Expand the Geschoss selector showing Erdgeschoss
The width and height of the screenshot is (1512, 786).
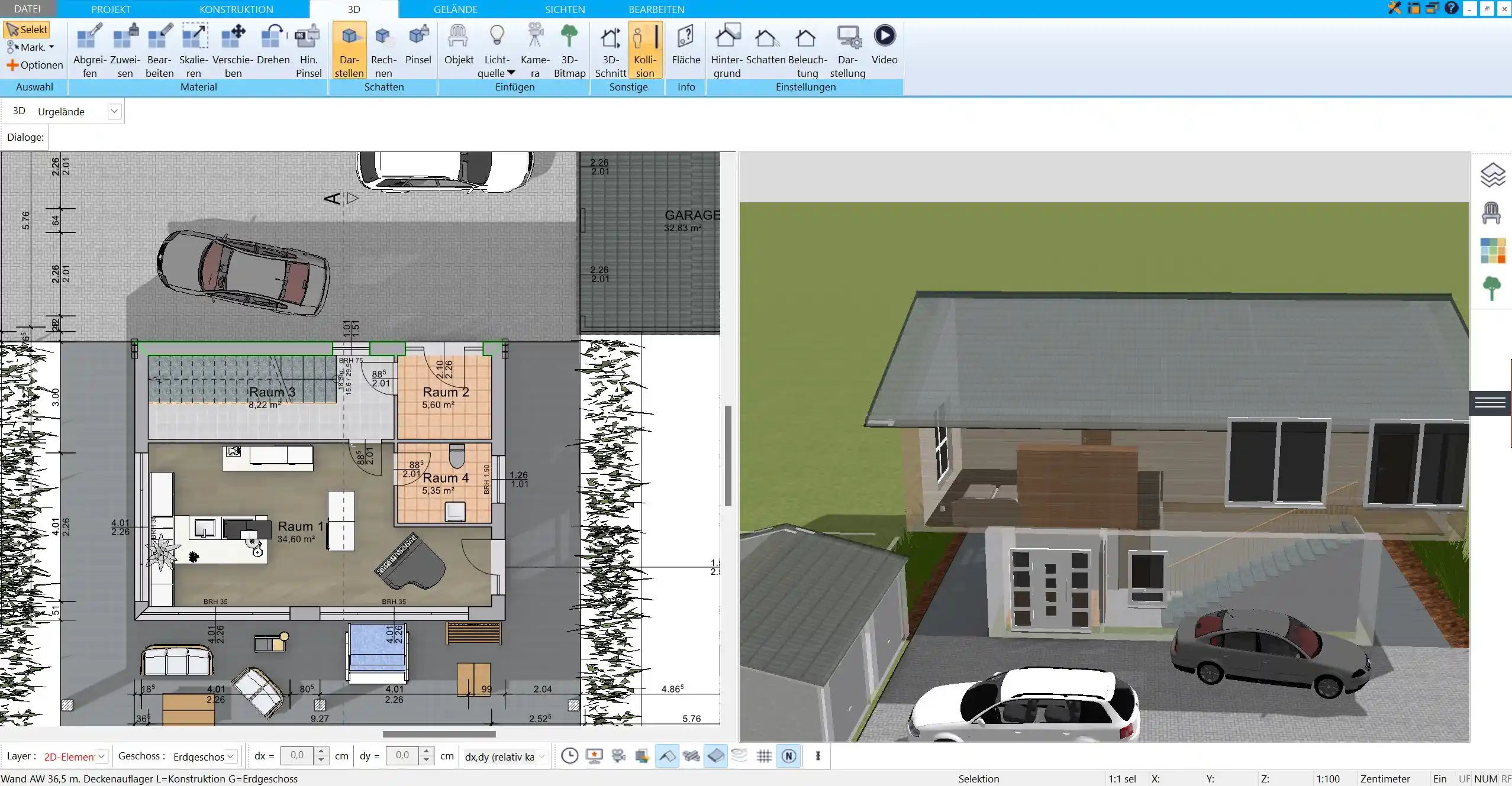(x=230, y=756)
